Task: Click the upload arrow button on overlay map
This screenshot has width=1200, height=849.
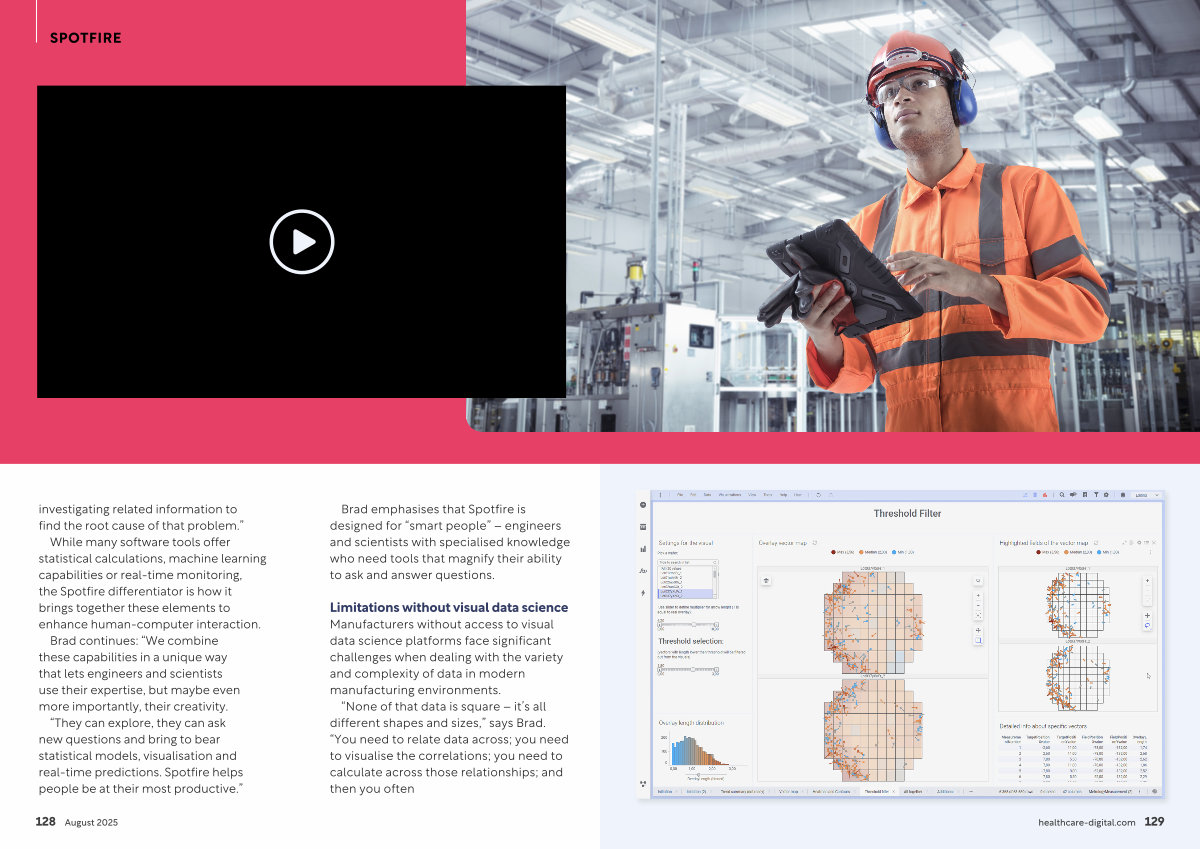Action: (766, 579)
